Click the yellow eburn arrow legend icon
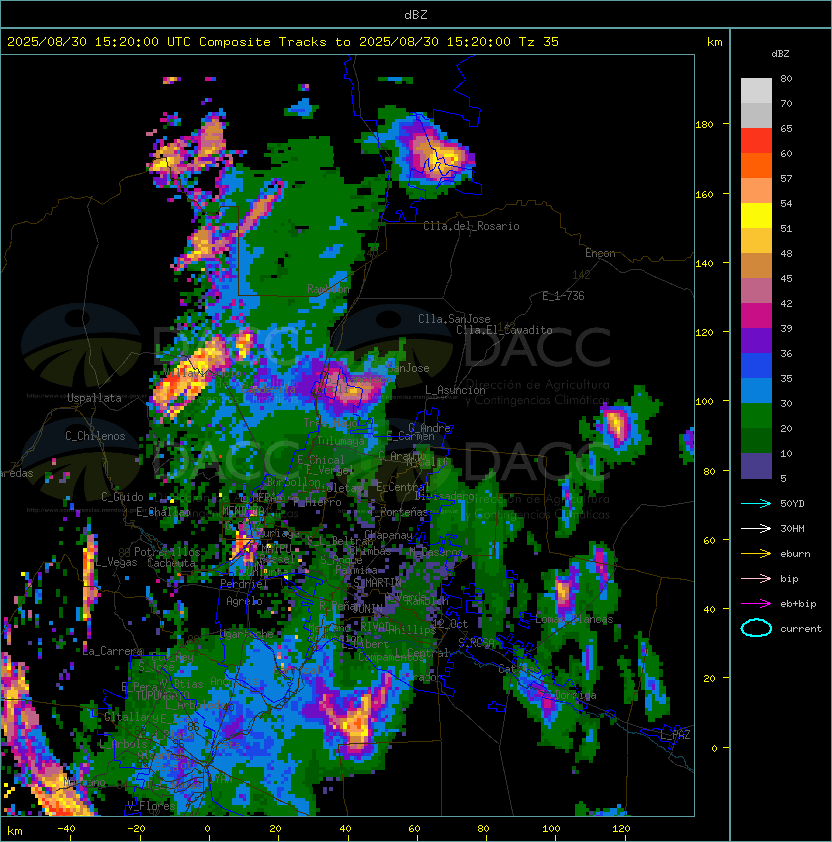832x842 pixels. coord(756,554)
